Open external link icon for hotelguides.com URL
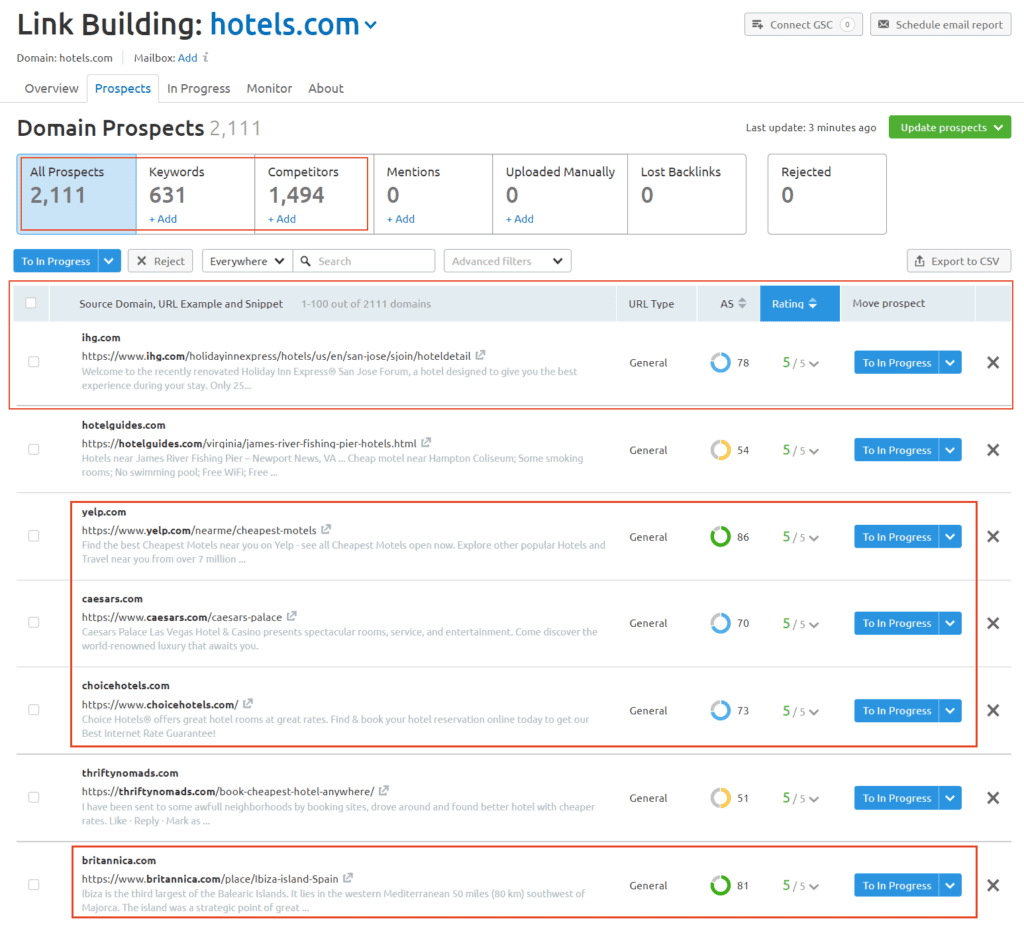 pyautogui.click(x=426, y=443)
